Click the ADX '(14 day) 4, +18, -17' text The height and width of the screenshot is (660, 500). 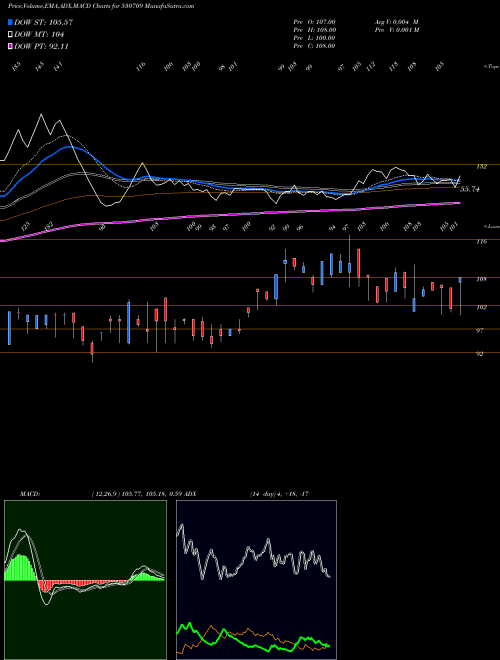[x=279, y=494]
